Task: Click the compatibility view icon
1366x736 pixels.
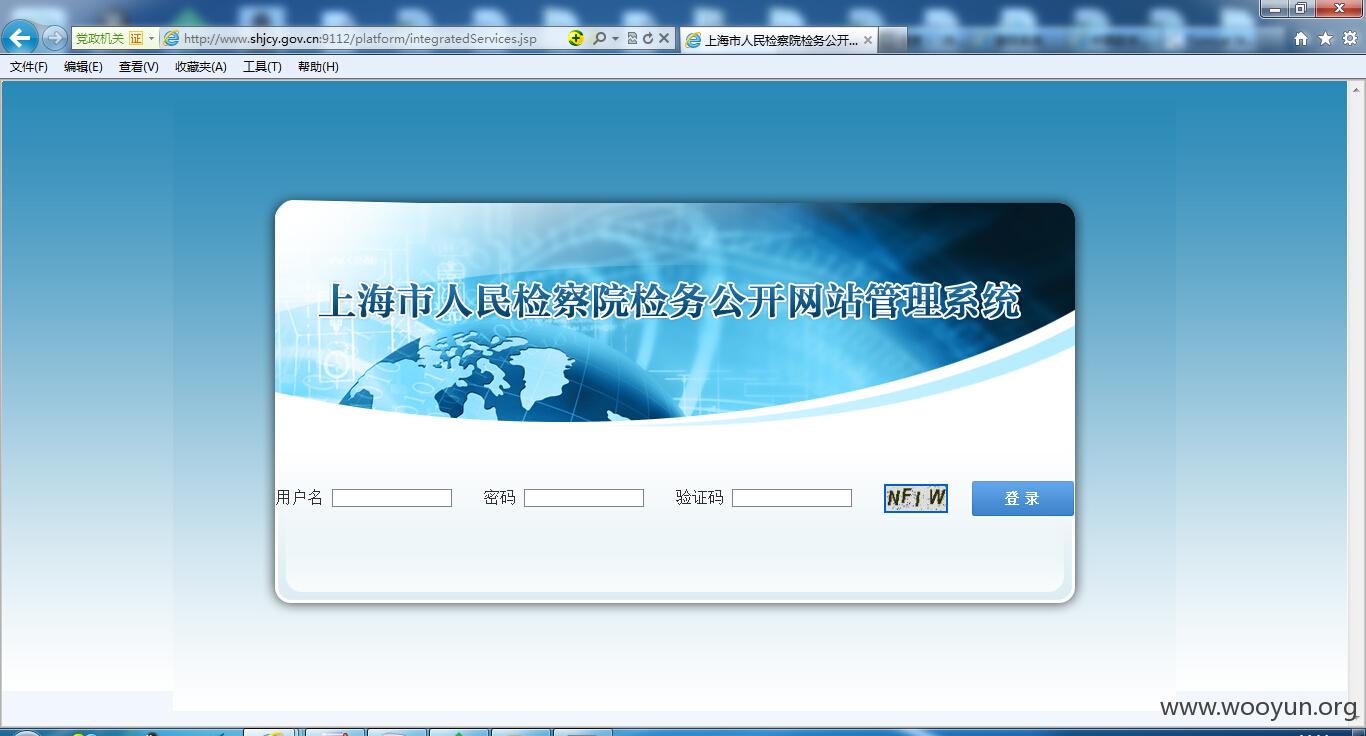Action: [632, 38]
